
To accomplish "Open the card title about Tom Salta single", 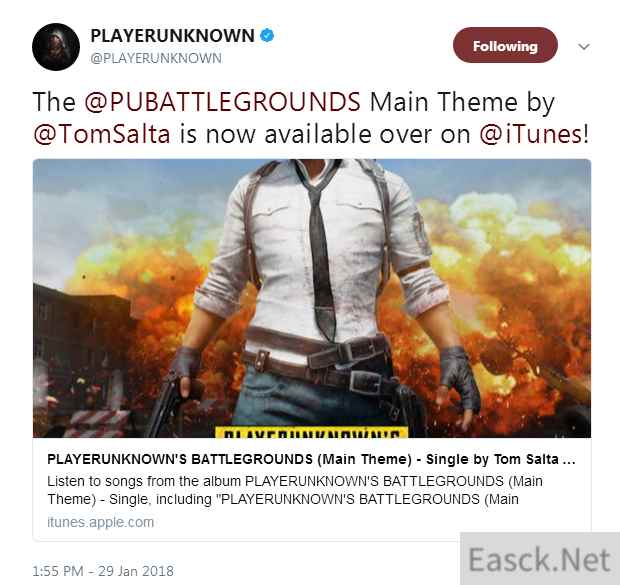I will pos(311,459).
